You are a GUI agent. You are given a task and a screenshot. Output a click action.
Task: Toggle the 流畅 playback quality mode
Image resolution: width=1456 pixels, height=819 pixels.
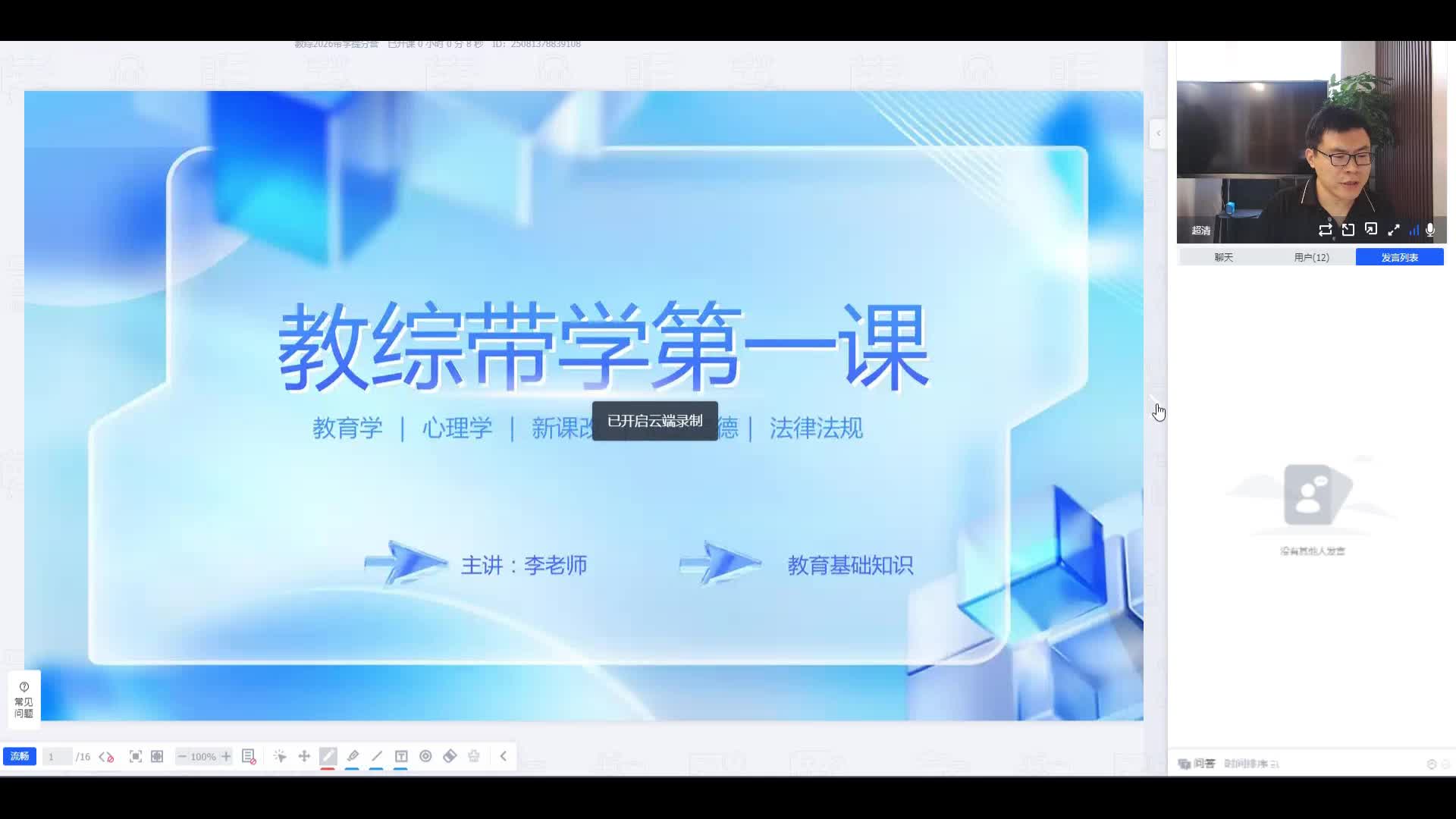(x=20, y=756)
